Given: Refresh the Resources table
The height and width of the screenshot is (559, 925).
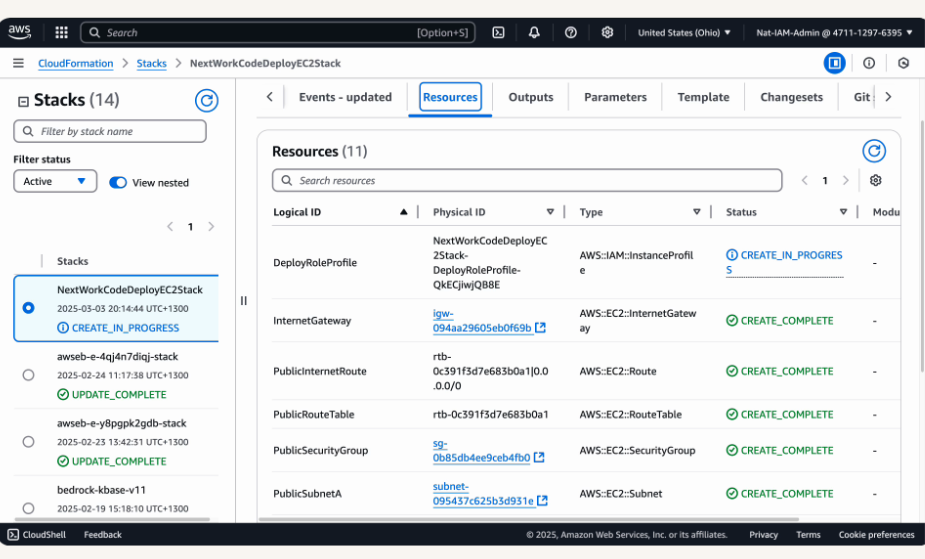Looking at the screenshot, I should click(874, 151).
